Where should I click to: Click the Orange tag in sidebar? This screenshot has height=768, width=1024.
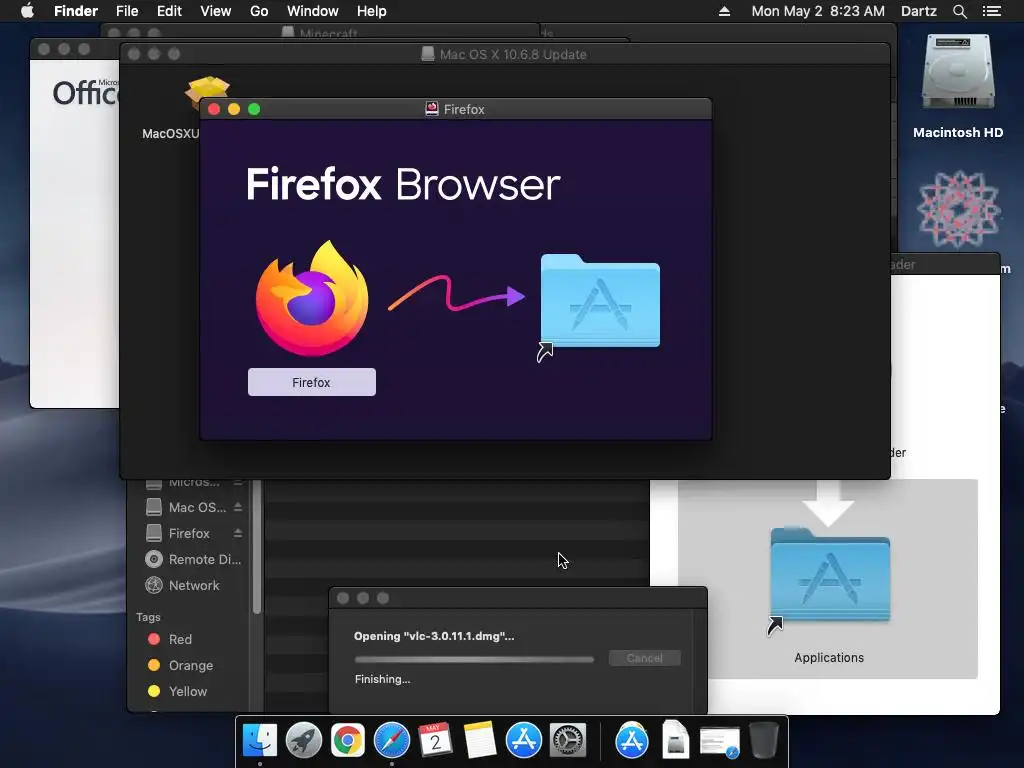tap(180, 665)
